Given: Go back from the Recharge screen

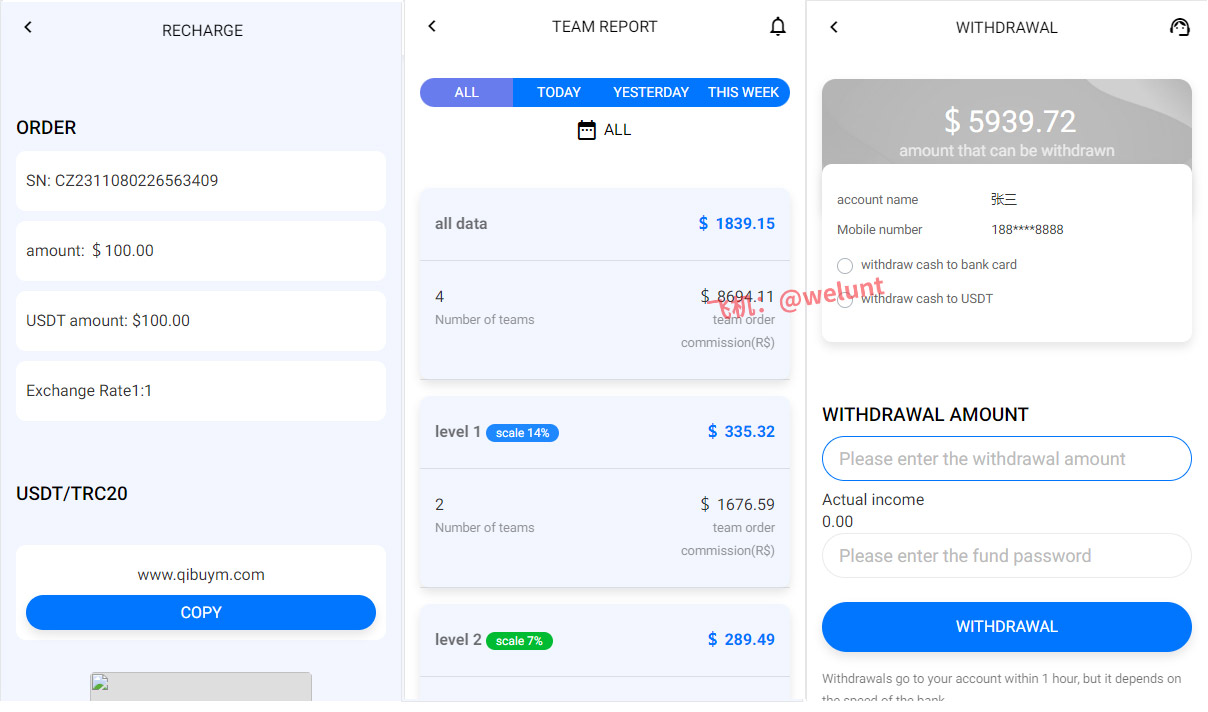Looking at the screenshot, I should pos(28,28).
